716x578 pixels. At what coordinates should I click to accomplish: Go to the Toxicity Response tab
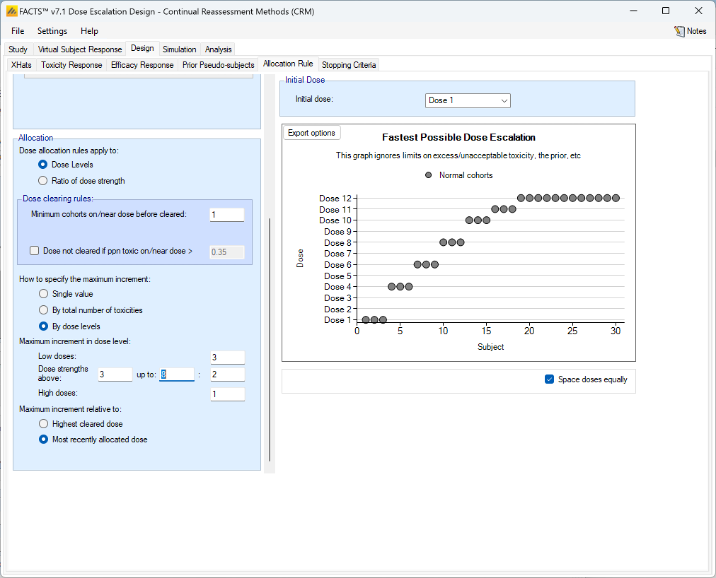(x=71, y=65)
